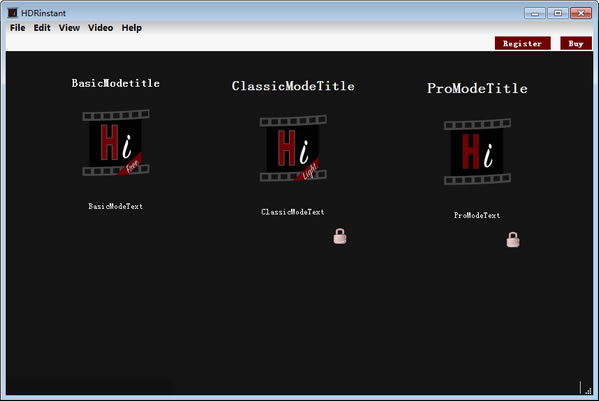The image size is (599, 401).
Task: Click the BasicModetitle heading
Action: [x=116, y=83]
